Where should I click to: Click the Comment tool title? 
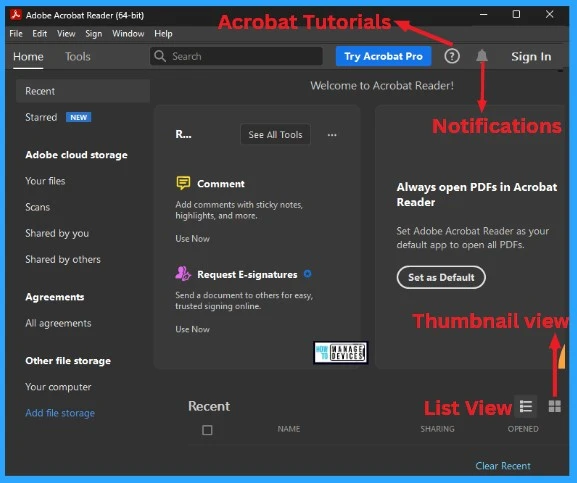221,184
